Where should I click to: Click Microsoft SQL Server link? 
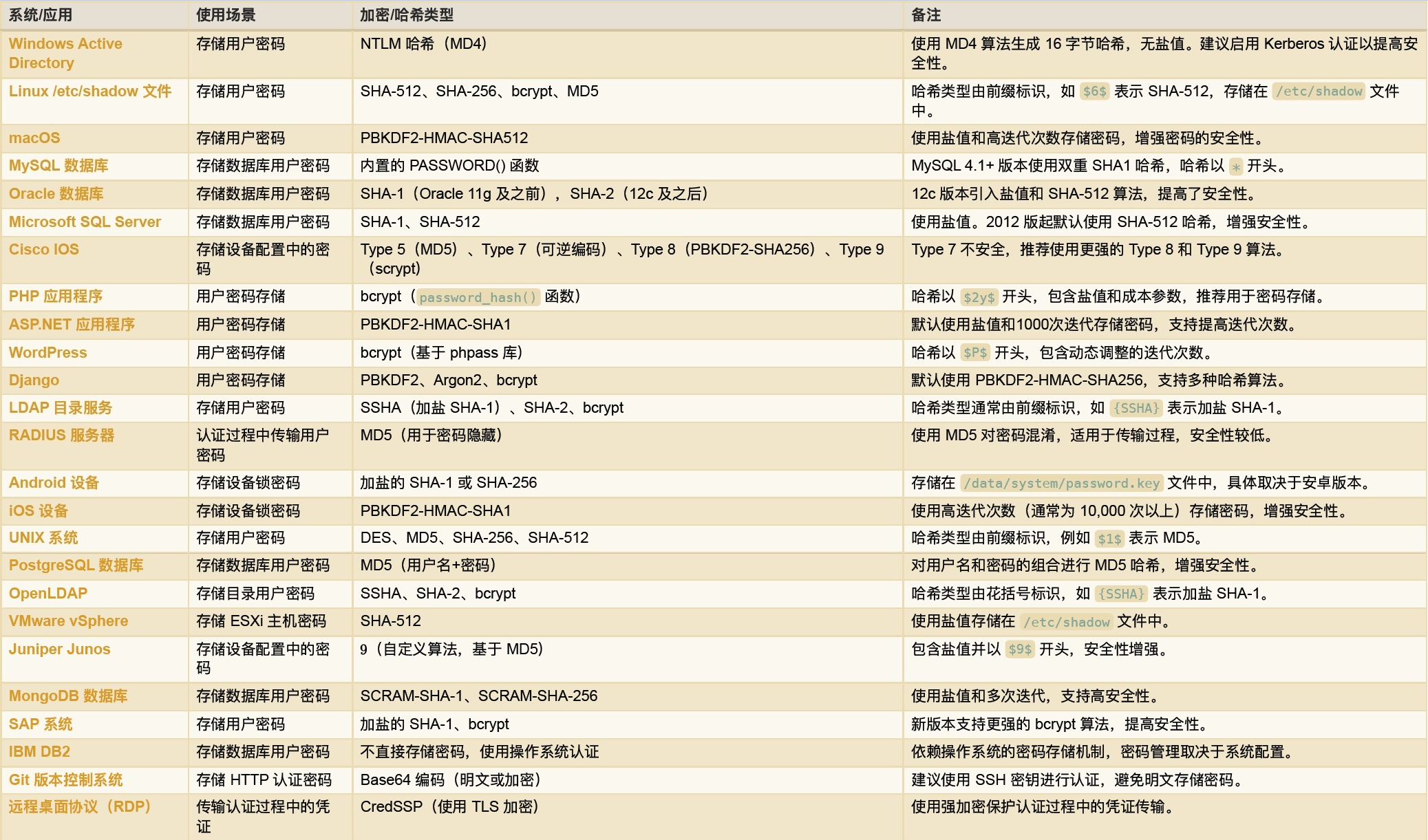(85, 222)
